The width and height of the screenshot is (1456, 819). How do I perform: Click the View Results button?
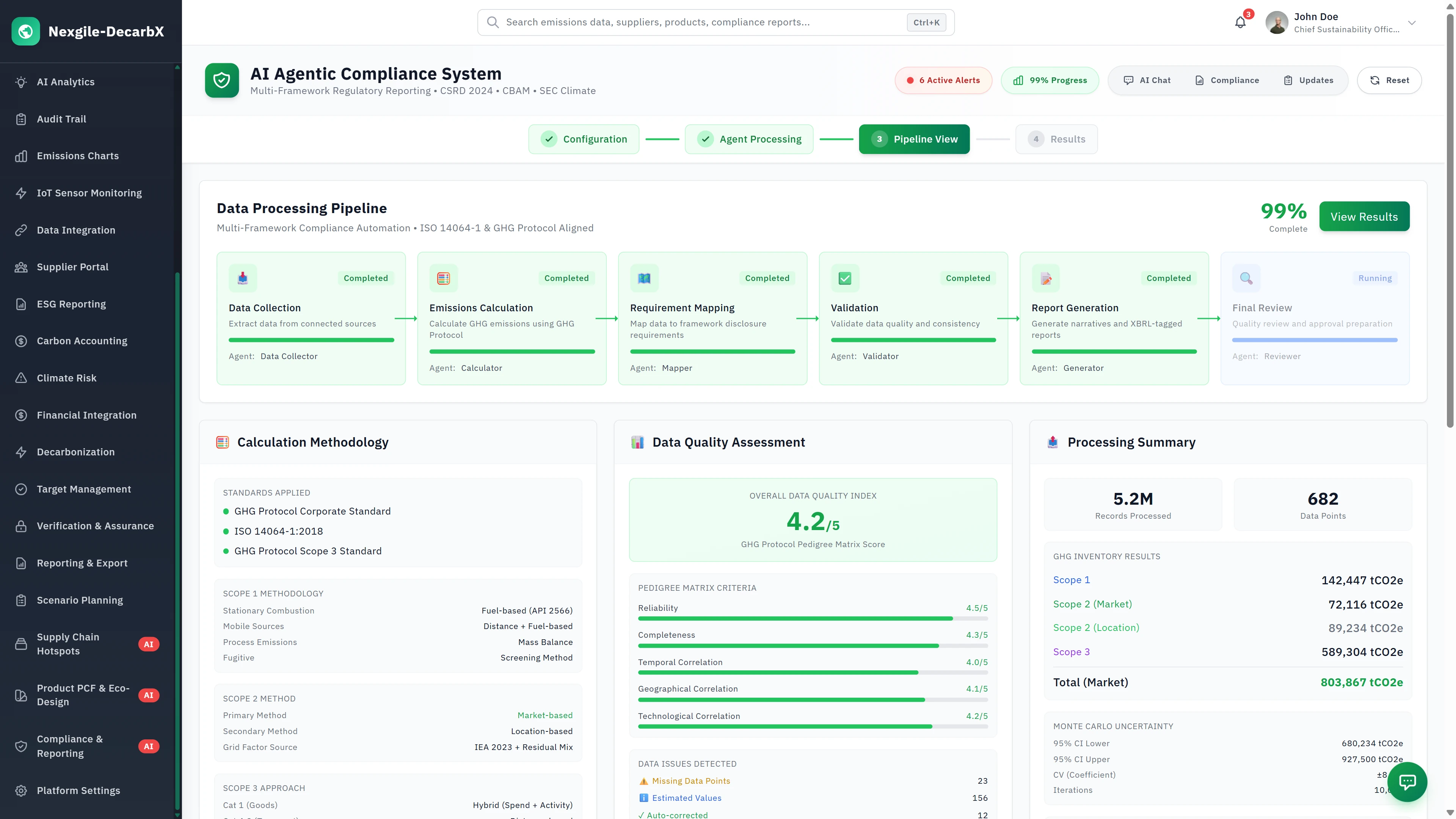click(x=1364, y=217)
